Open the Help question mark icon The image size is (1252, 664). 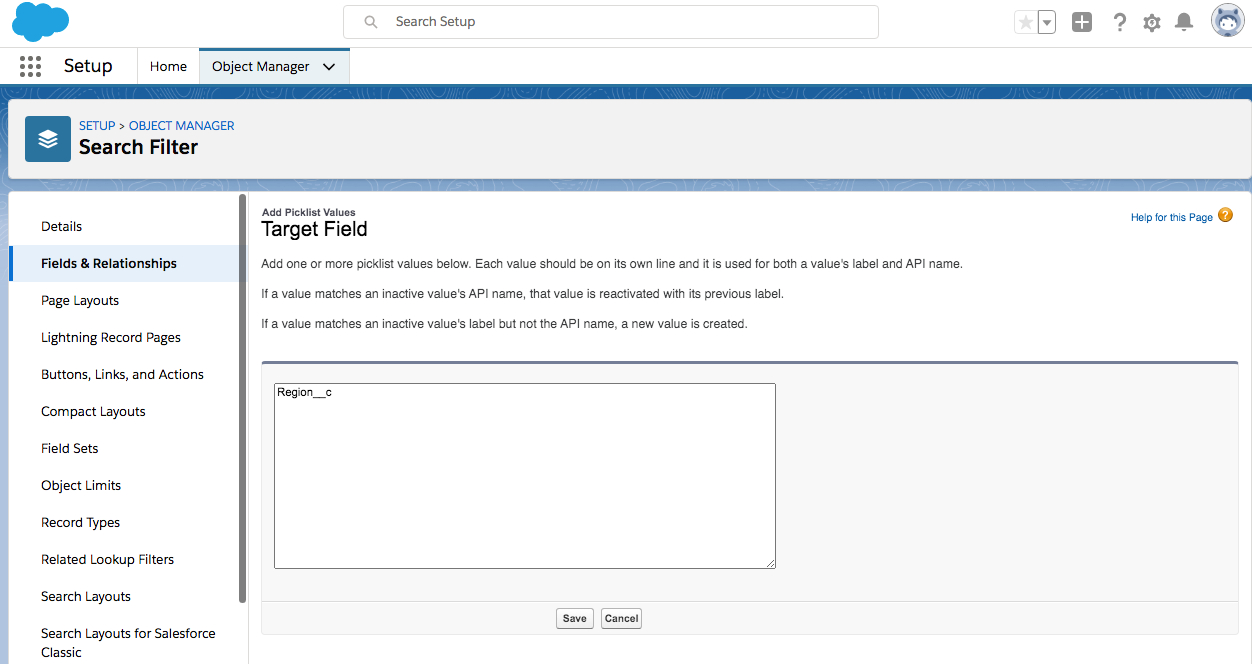tap(1119, 21)
